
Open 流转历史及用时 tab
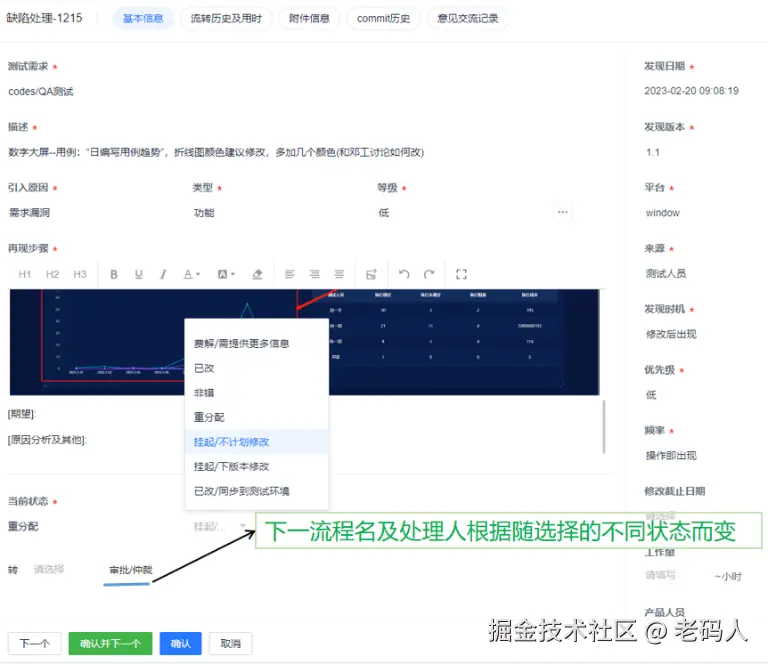(226, 19)
